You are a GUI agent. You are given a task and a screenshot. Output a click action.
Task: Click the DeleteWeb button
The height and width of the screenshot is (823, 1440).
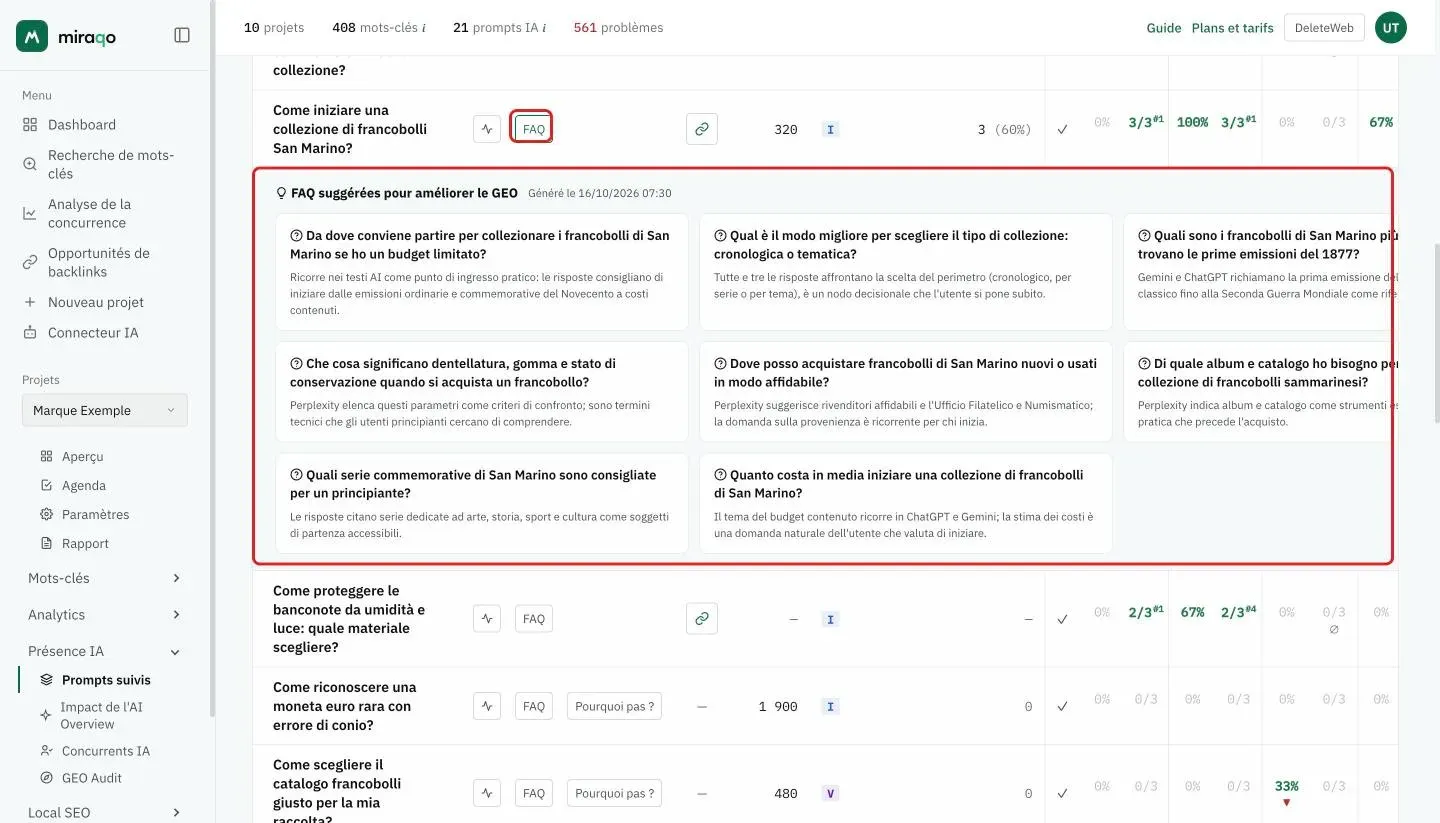1324,28
